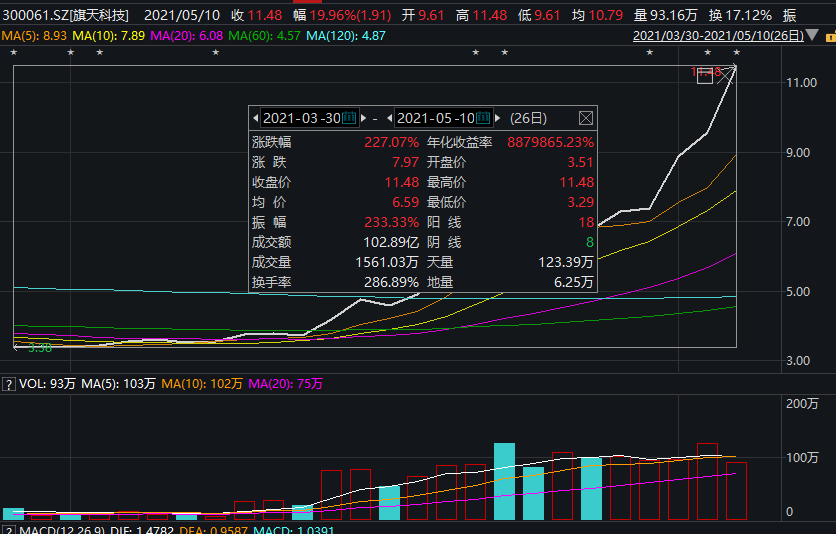Screen dimensions: 836x534
Task: Open the end date calendar picker
Action: (483, 118)
